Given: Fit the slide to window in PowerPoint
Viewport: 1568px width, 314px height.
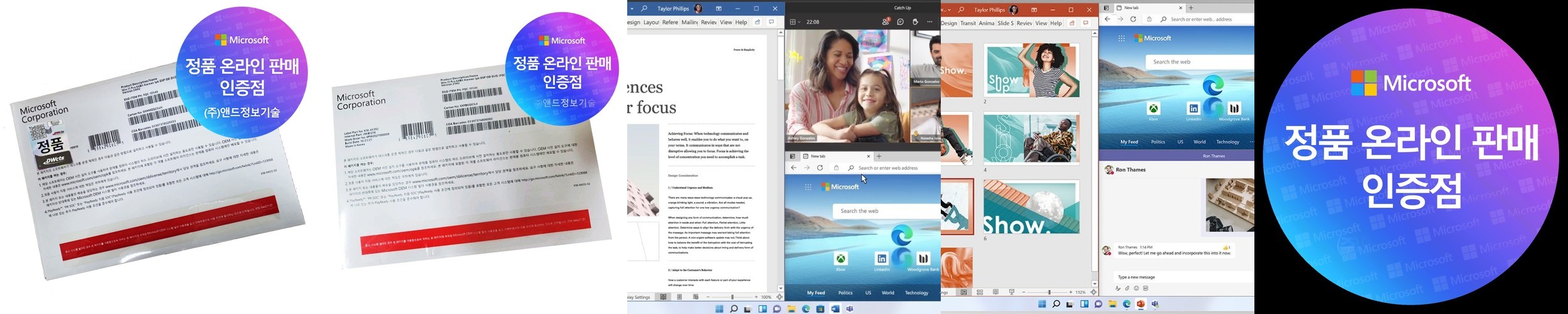Looking at the screenshot, I should [1094, 293].
